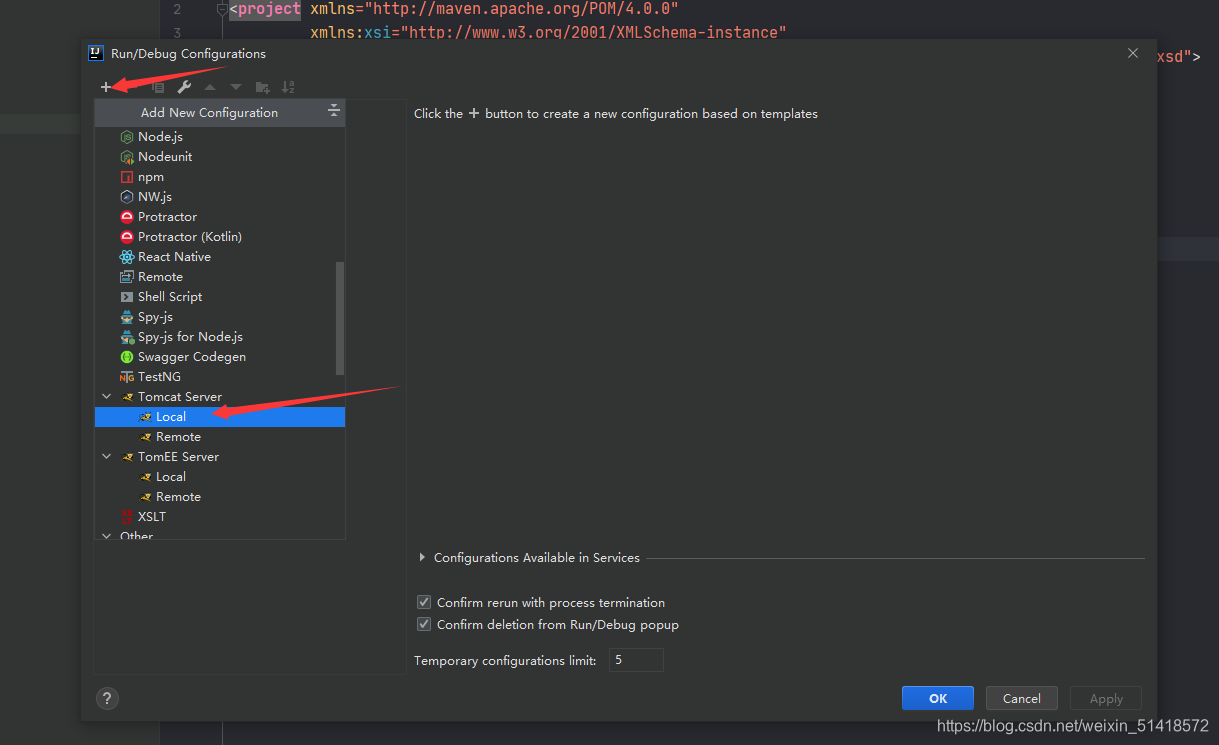
Task: Select Local under TomEE Server
Action: click(220, 477)
